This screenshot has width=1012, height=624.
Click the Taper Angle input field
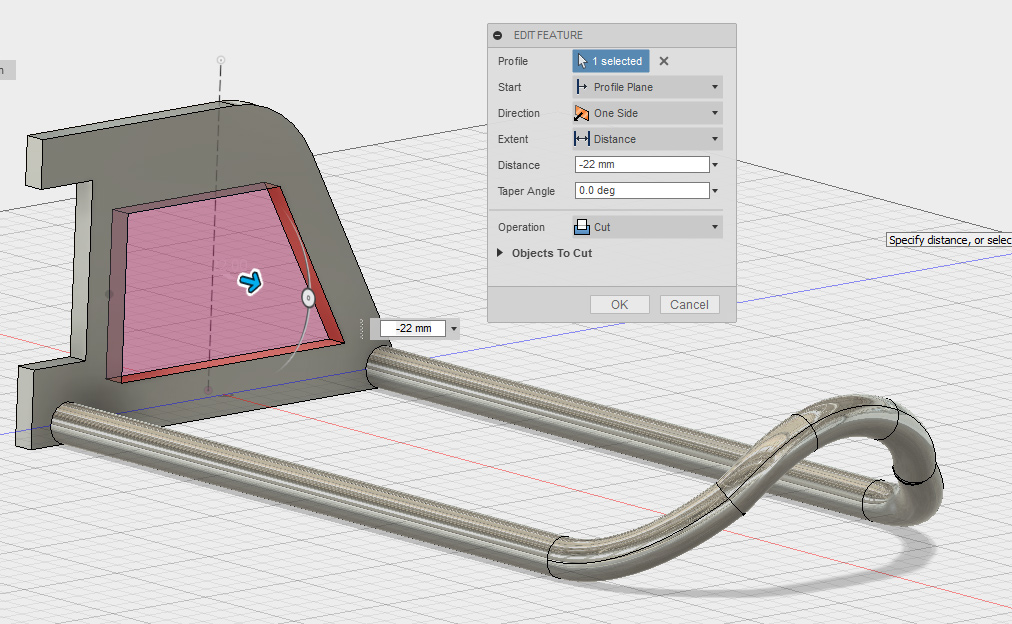pyautogui.click(x=640, y=191)
